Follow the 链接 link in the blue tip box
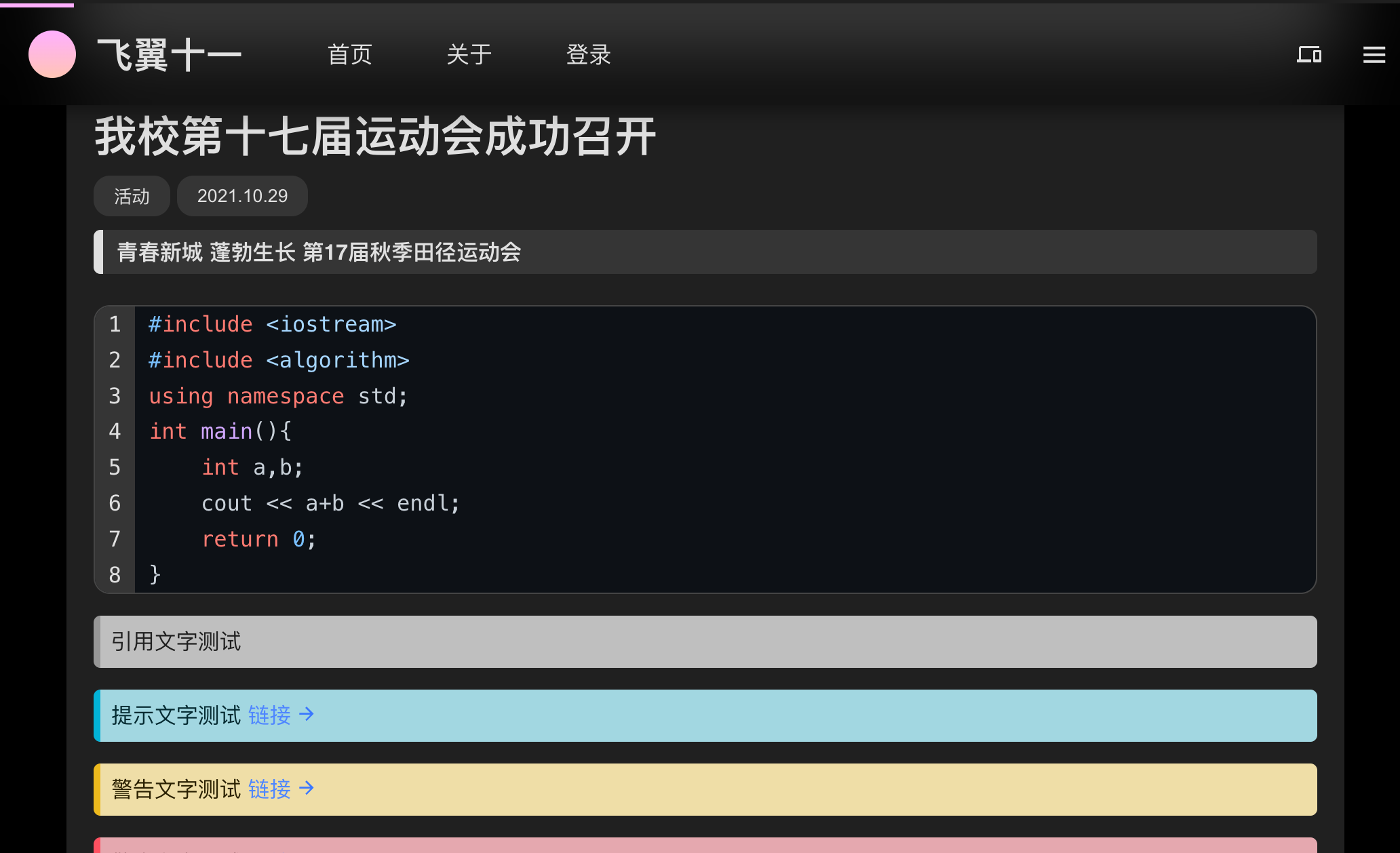This screenshot has height=853, width=1400. coord(269,715)
